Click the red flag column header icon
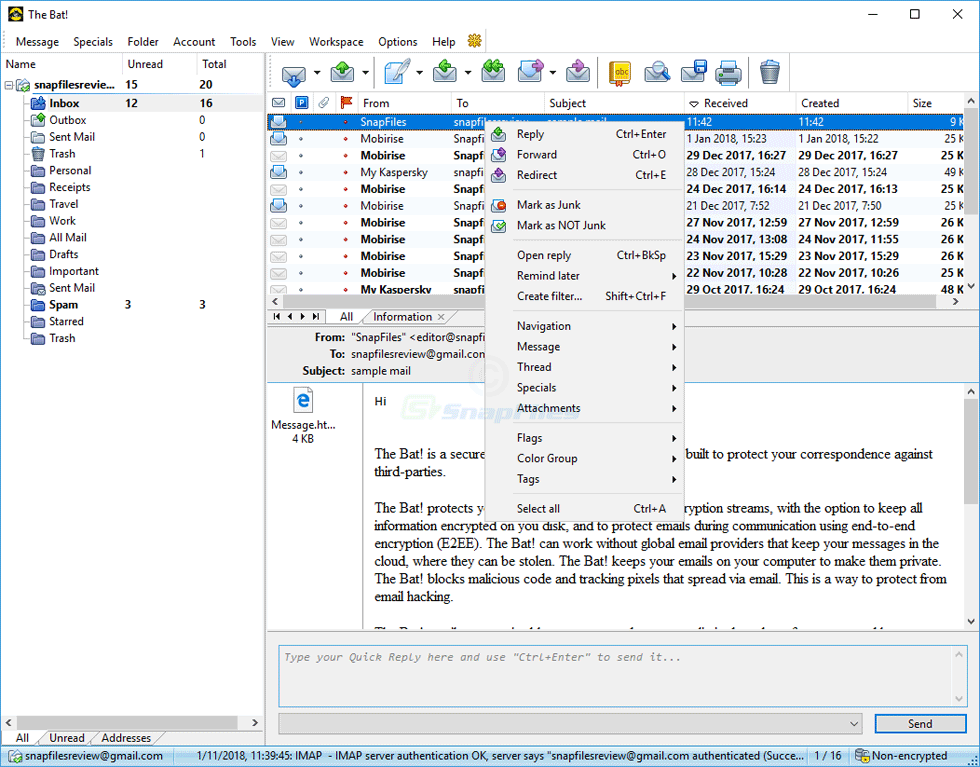The image size is (980, 767). coord(346,103)
